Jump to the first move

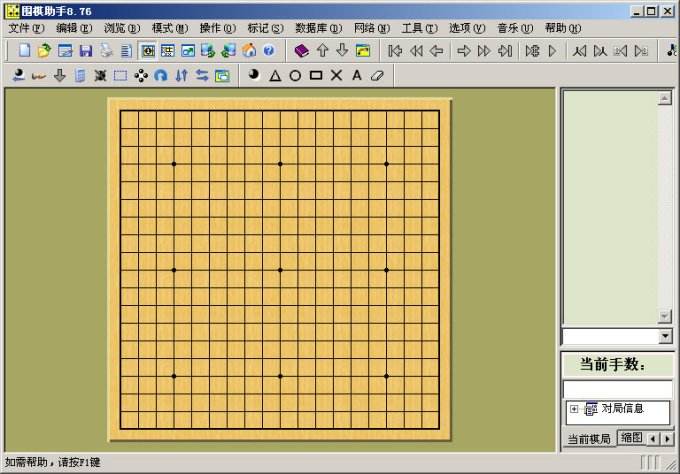pos(395,50)
